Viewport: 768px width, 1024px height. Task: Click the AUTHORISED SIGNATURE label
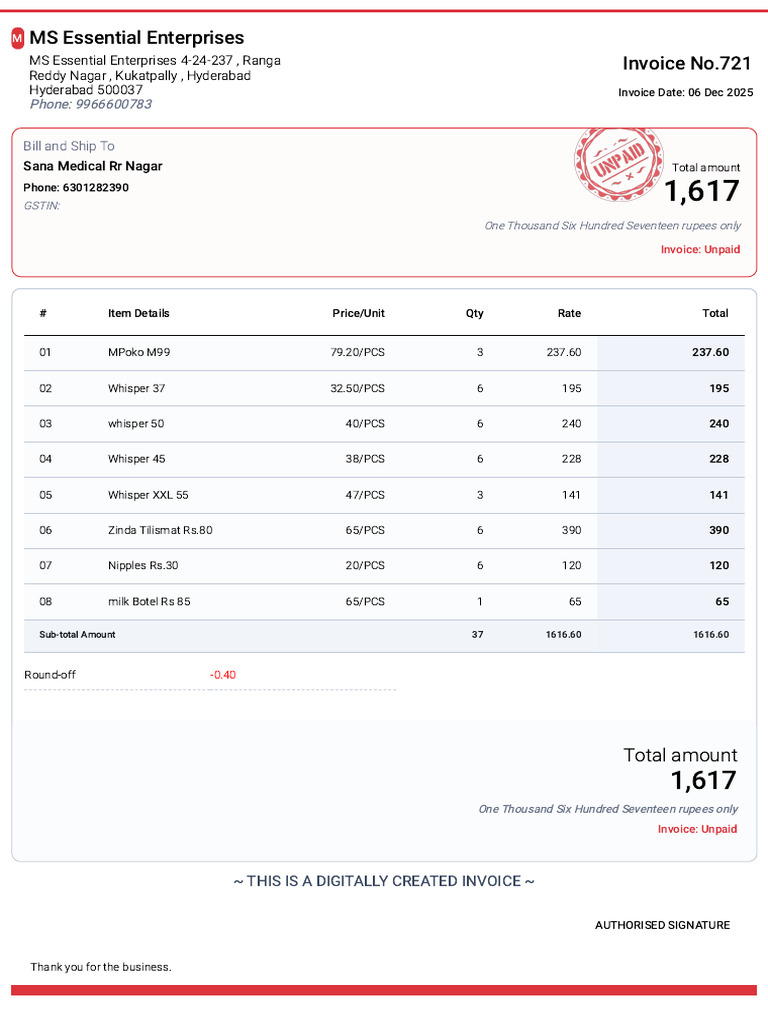pyautogui.click(x=662, y=925)
